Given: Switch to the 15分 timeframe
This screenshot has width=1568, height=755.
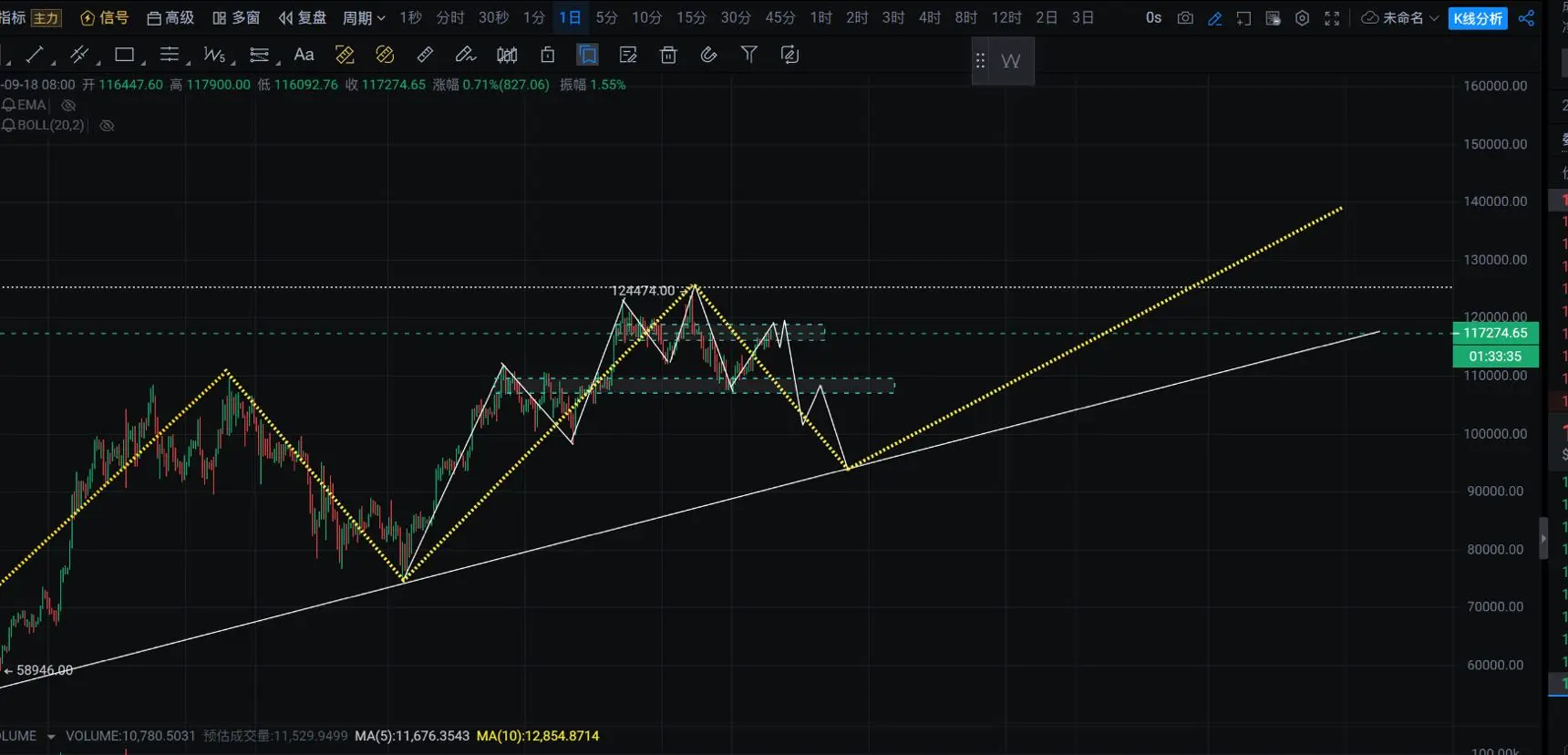Looking at the screenshot, I should click(x=691, y=18).
